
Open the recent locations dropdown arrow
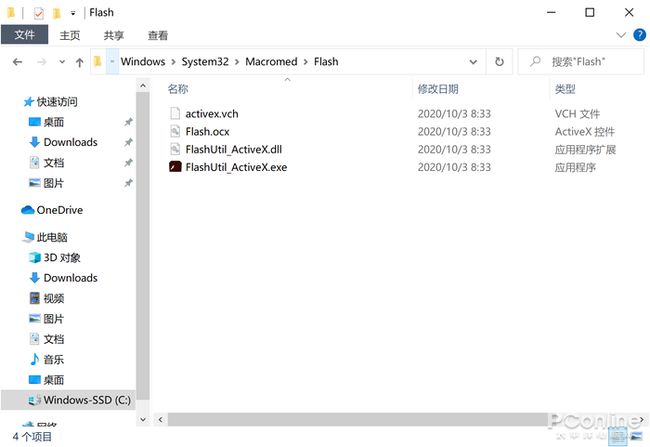[62, 62]
